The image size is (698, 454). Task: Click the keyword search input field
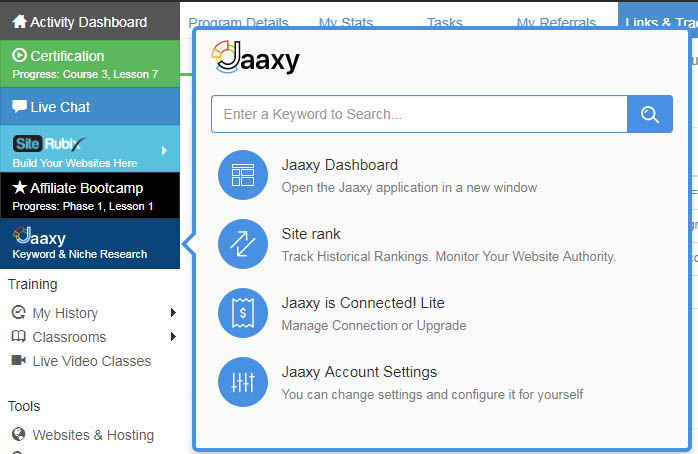pos(418,114)
